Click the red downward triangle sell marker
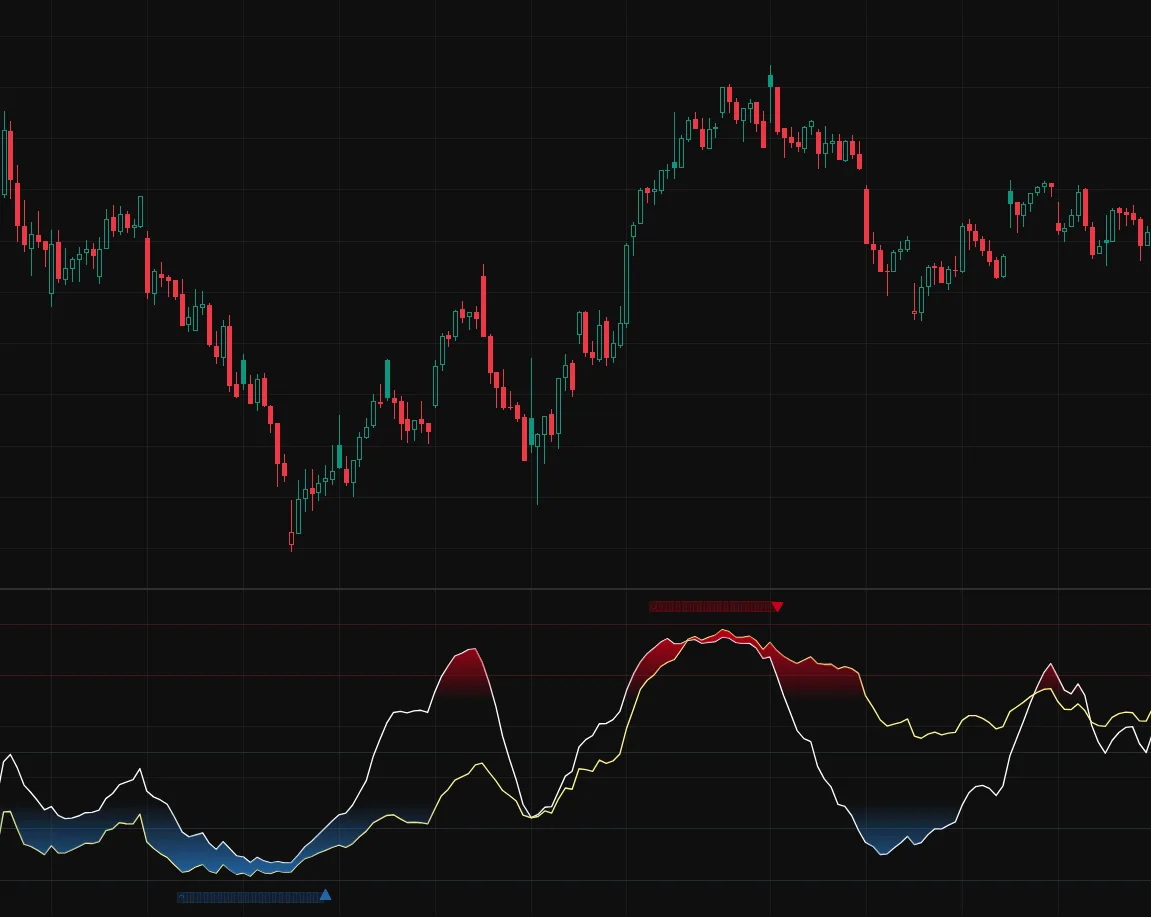 click(777, 606)
